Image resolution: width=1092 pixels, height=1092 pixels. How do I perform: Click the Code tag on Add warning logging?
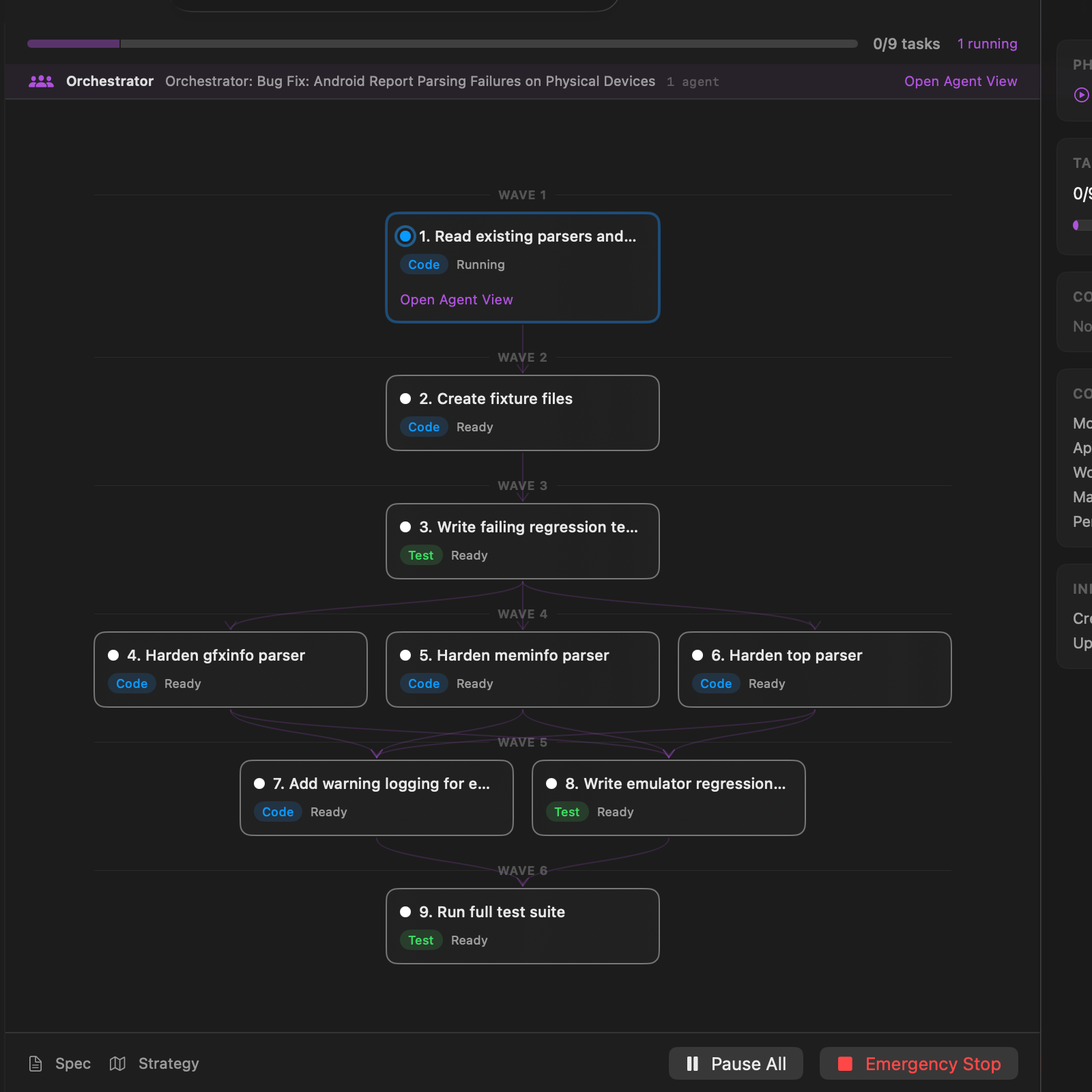[x=278, y=811]
